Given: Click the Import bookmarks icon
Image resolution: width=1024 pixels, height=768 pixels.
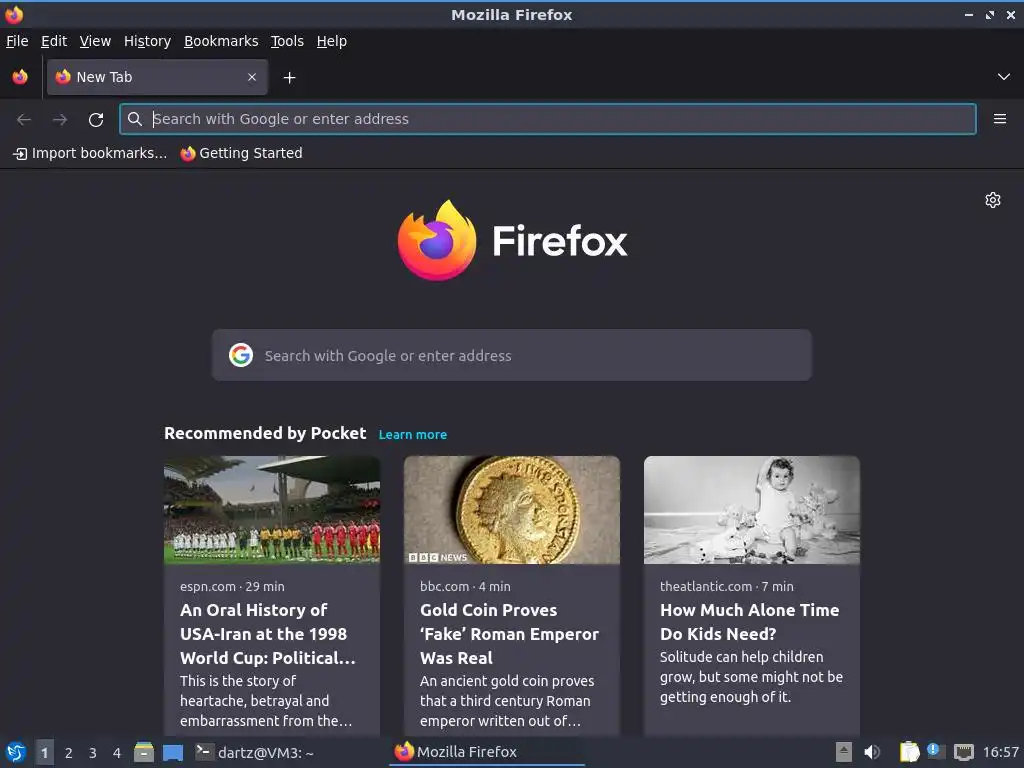Looking at the screenshot, I should click(20, 153).
